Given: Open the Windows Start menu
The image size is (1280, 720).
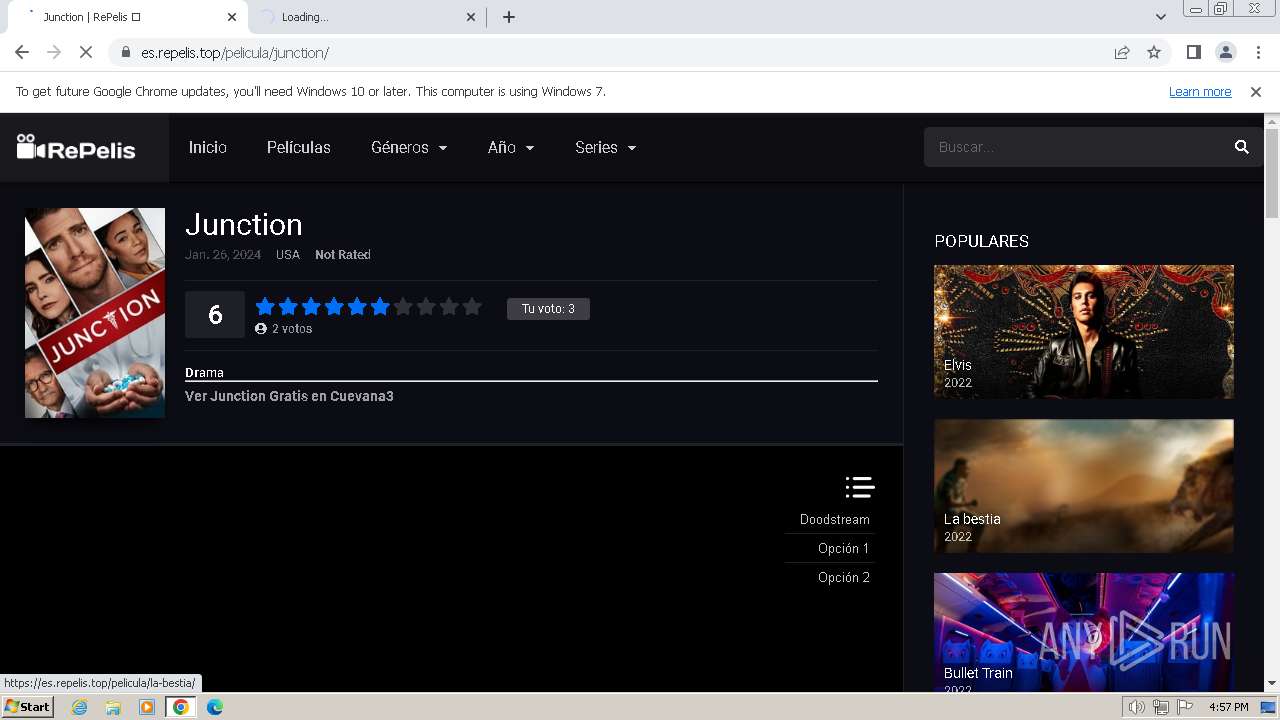Looking at the screenshot, I should pyautogui.click(x=27, y=706).
